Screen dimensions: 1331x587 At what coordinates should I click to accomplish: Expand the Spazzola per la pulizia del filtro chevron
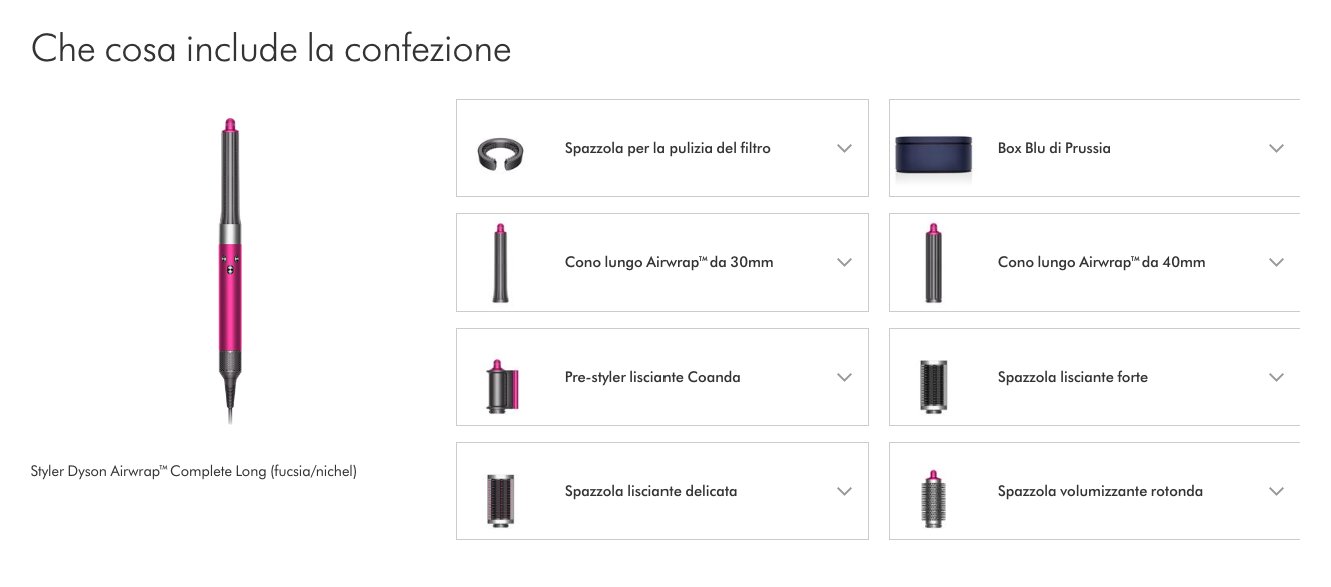click(x=844, y=148)
